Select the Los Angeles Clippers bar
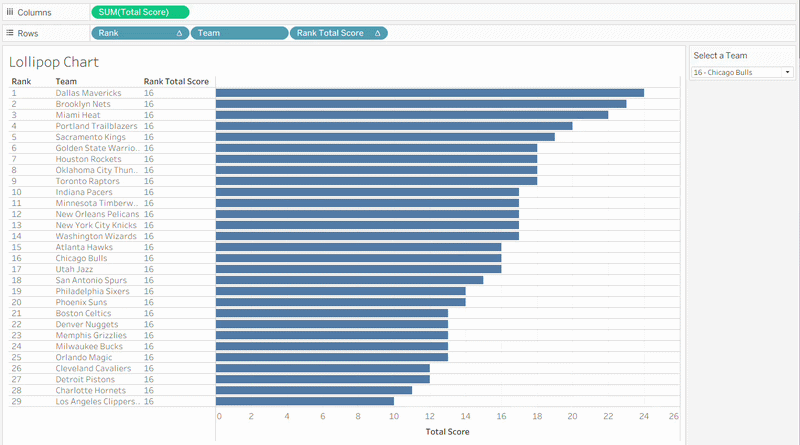This screenshot has height=445, width=800. (305, 402)
